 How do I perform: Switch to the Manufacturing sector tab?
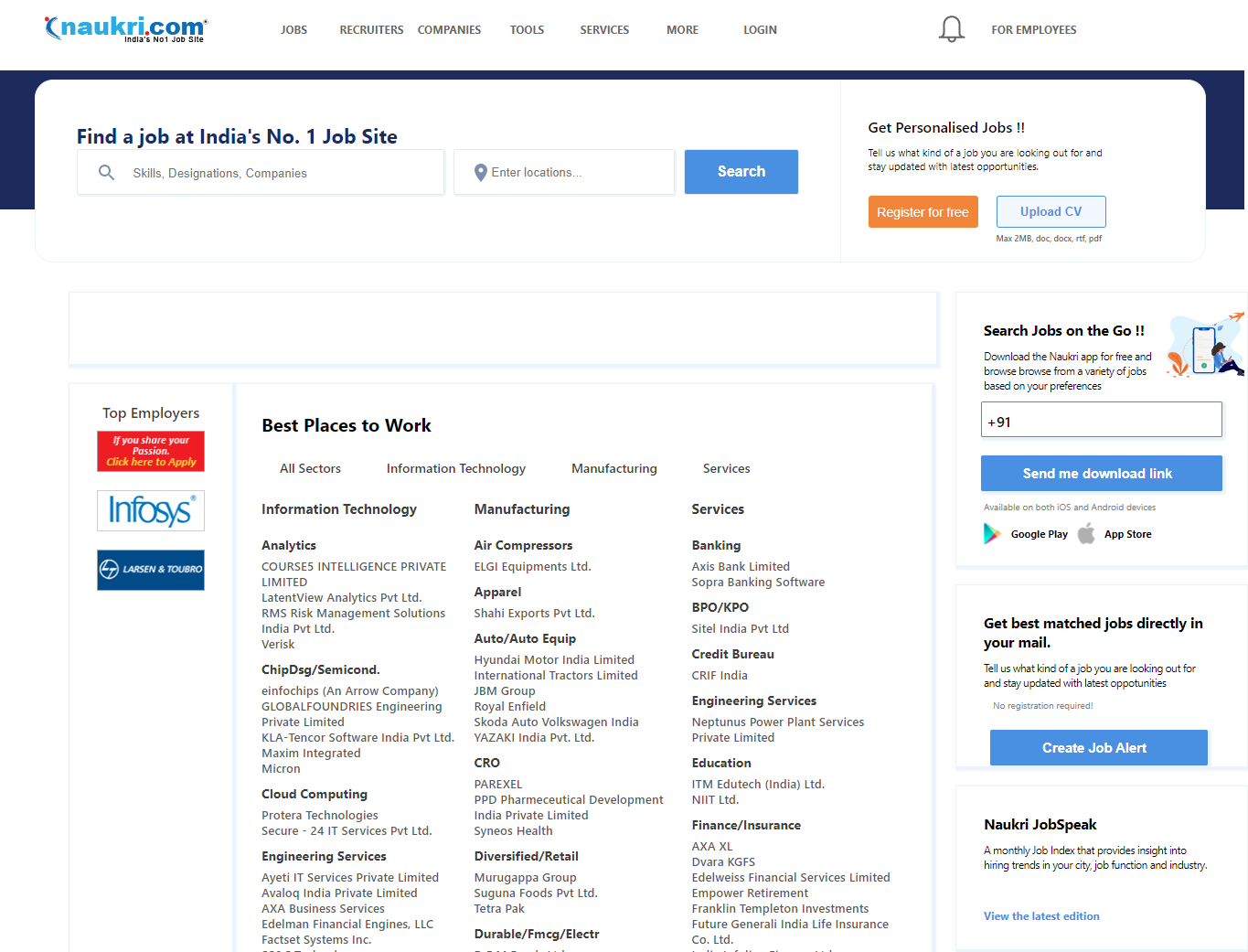[x=613, y=468]
